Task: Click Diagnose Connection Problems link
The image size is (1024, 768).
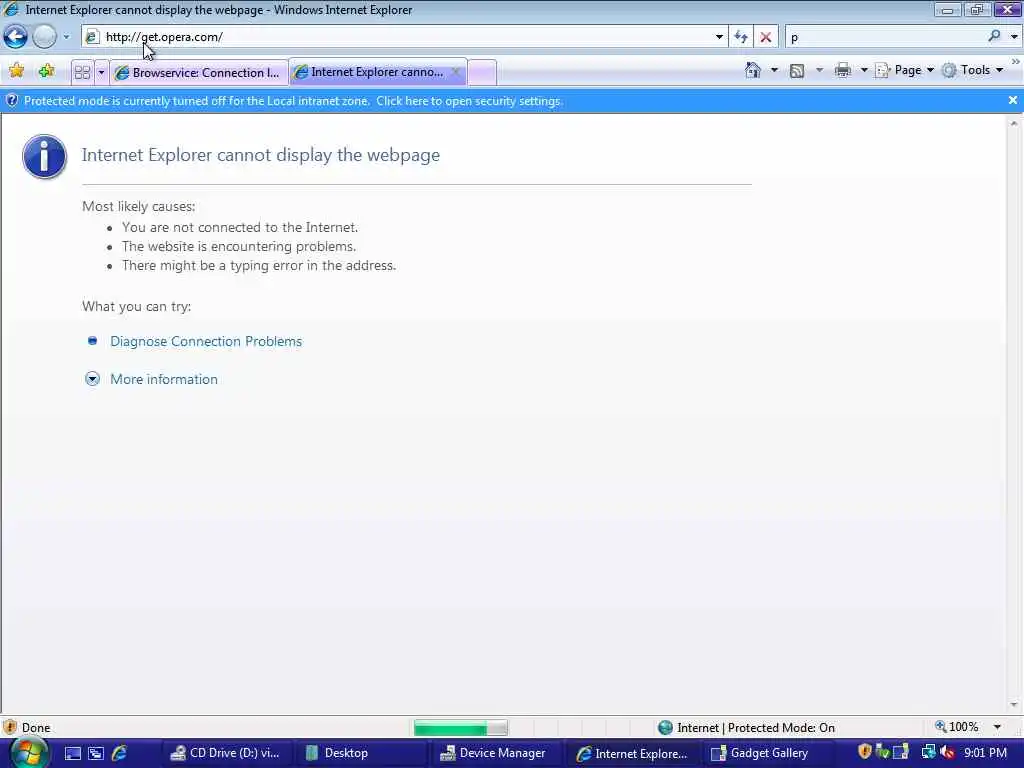Action: point(206,341)
